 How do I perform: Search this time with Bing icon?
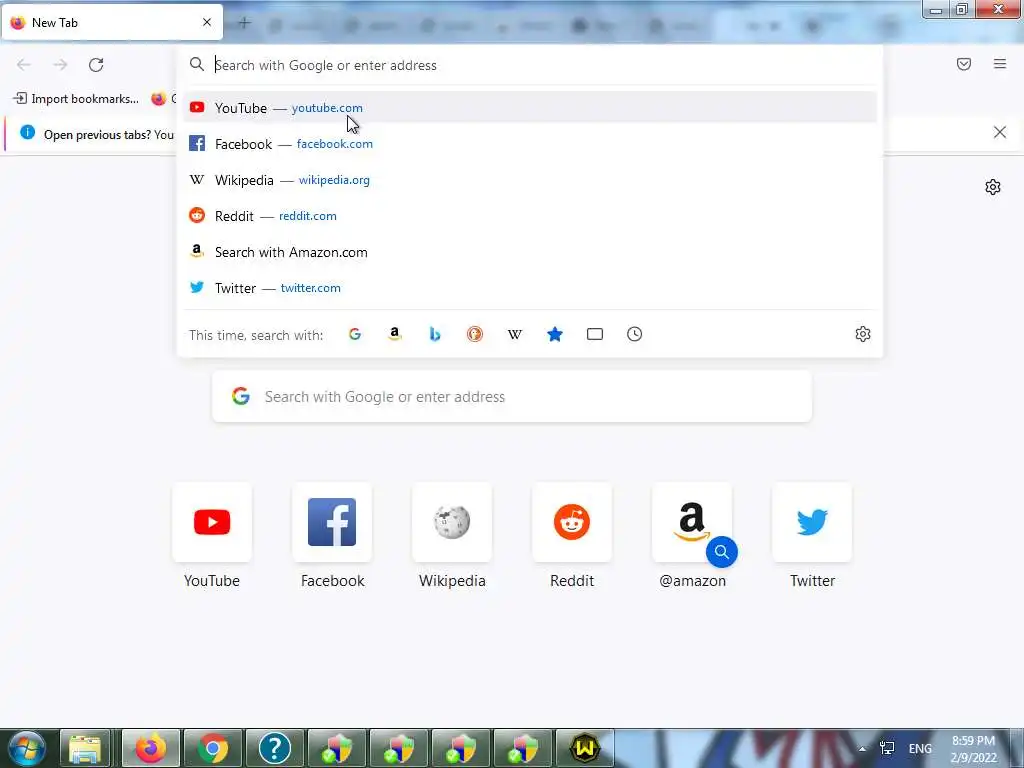click(x=435, y=334)
